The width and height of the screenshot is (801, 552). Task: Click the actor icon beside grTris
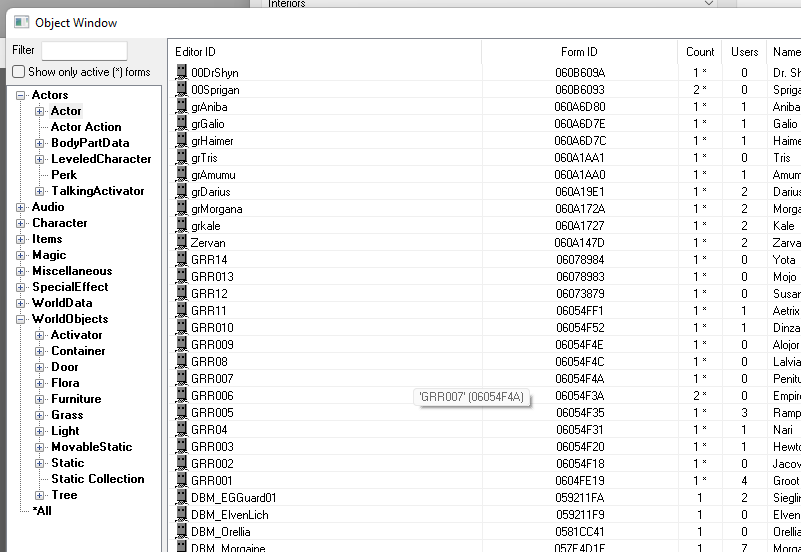pyautogui.click(x=181, y=157)
